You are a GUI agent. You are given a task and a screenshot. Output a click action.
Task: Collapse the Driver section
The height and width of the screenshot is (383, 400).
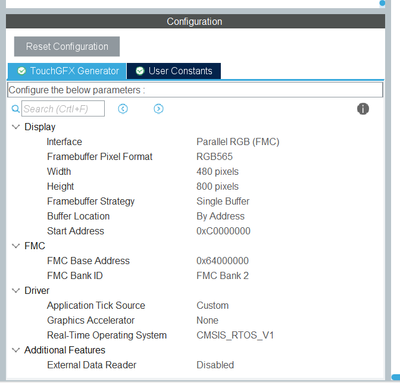coord(16,291)
